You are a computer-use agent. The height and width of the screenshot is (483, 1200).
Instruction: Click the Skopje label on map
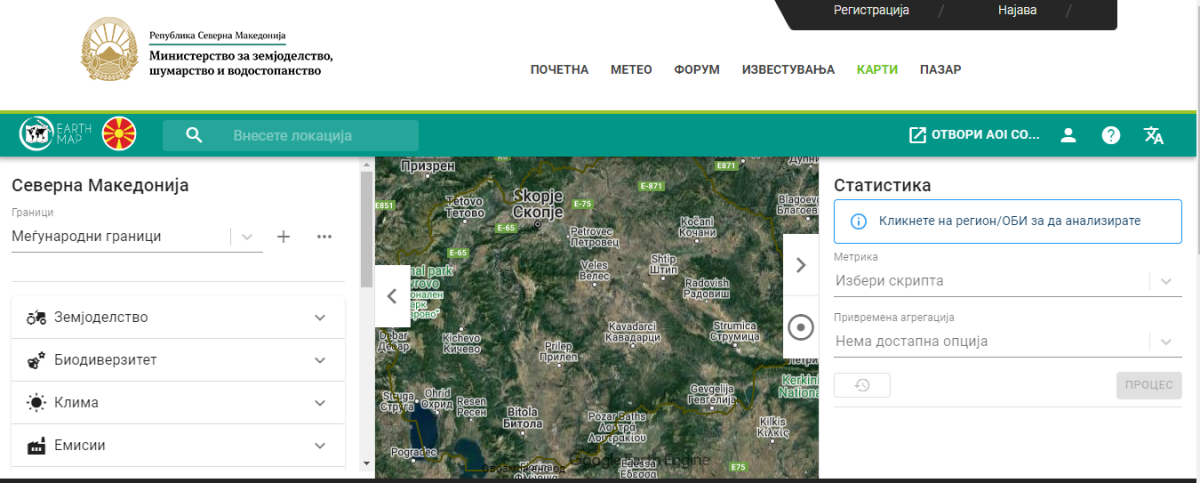tap(538, 203)
